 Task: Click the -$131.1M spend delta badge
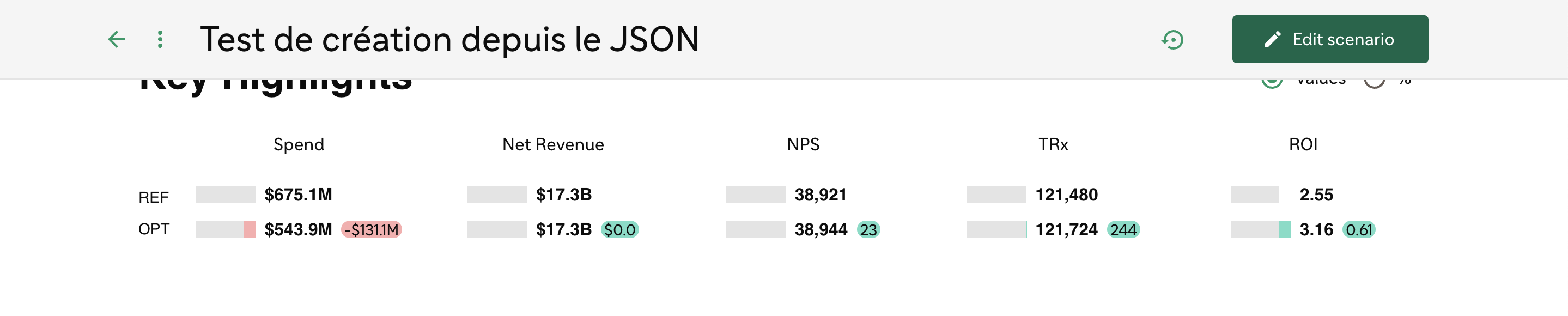(x=372, y=229)
